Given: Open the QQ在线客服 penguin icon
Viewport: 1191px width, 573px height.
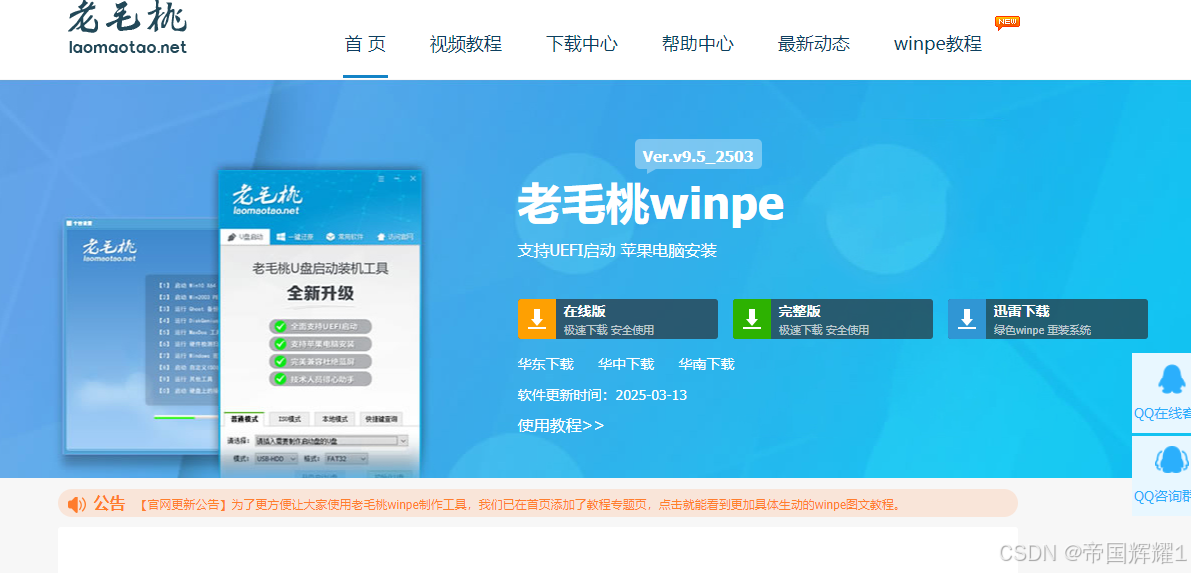Looking at the screenshot, I should (x=1171, y=379).
